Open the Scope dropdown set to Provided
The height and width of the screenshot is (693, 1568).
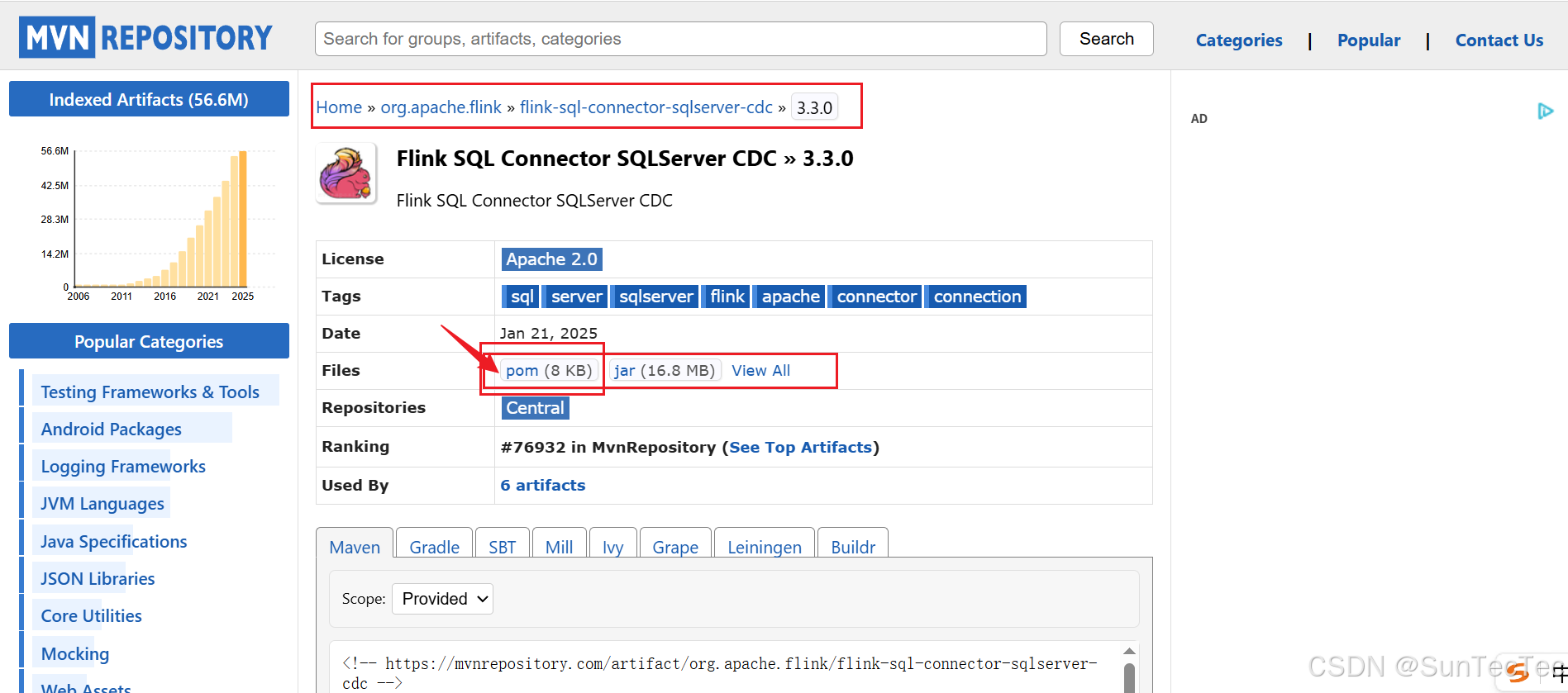click(442, 599)
